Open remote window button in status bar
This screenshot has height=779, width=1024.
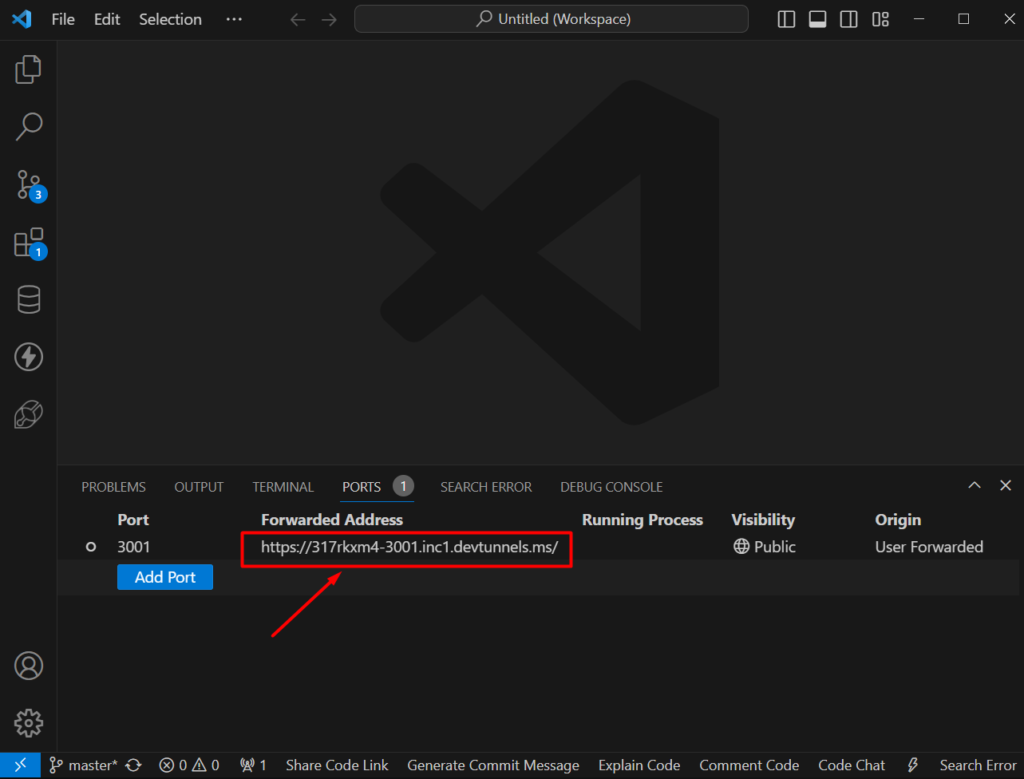(20, 765)
